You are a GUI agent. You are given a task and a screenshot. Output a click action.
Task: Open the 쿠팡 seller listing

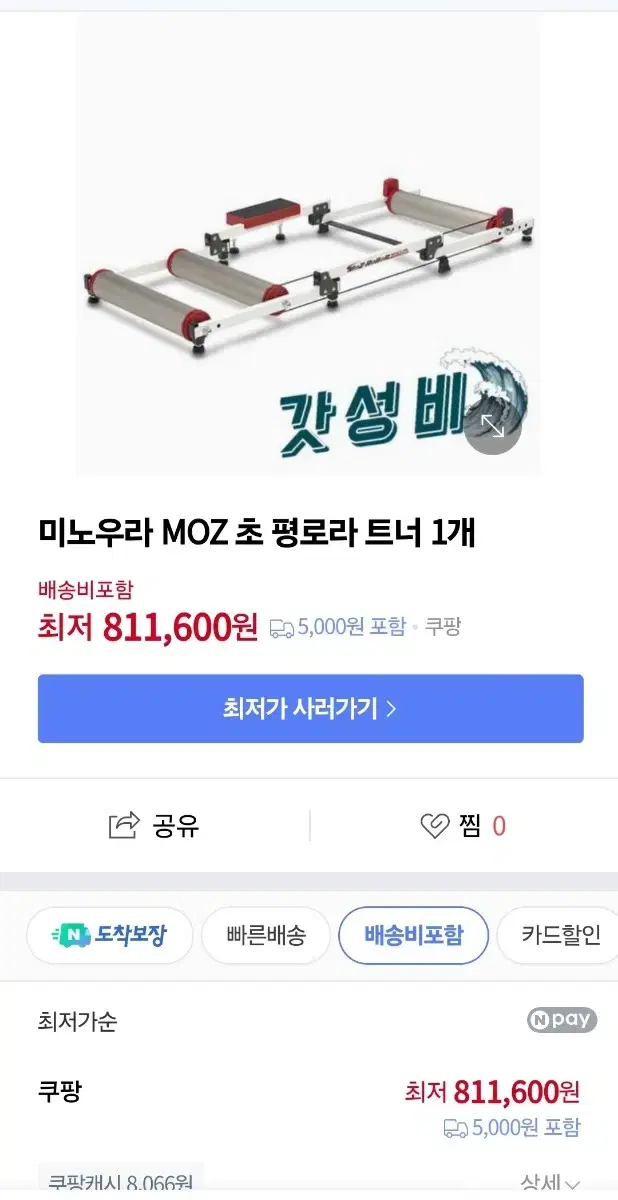click(59, 1091)
